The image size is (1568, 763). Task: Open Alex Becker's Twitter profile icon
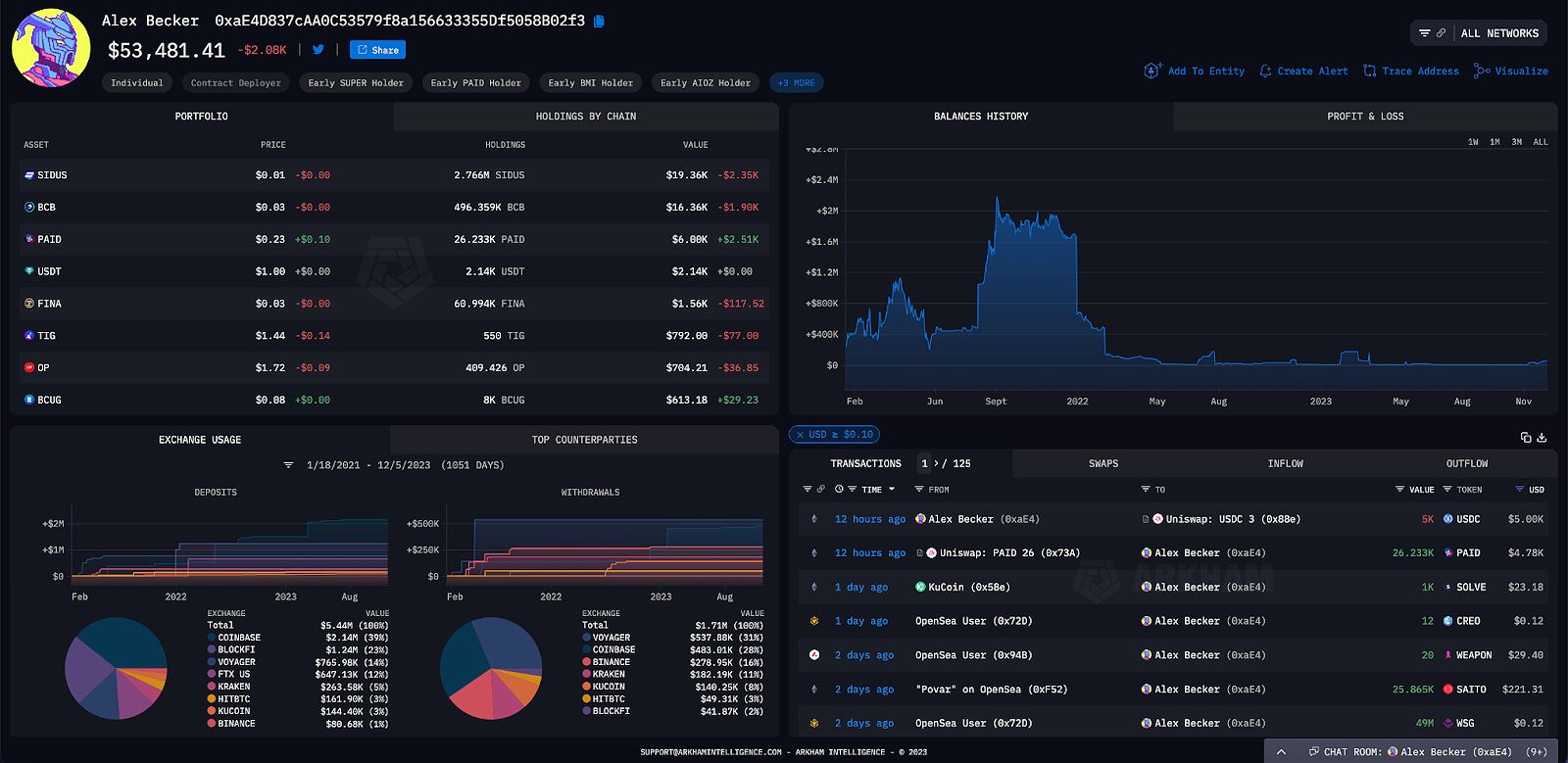point(318,49)
